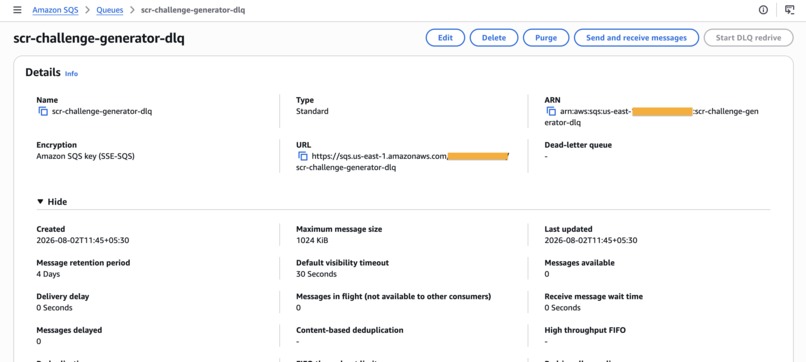Select the 'Dead-letter queue' label
806x362 pixels.
pyautogui.click(x=578, y=145)
